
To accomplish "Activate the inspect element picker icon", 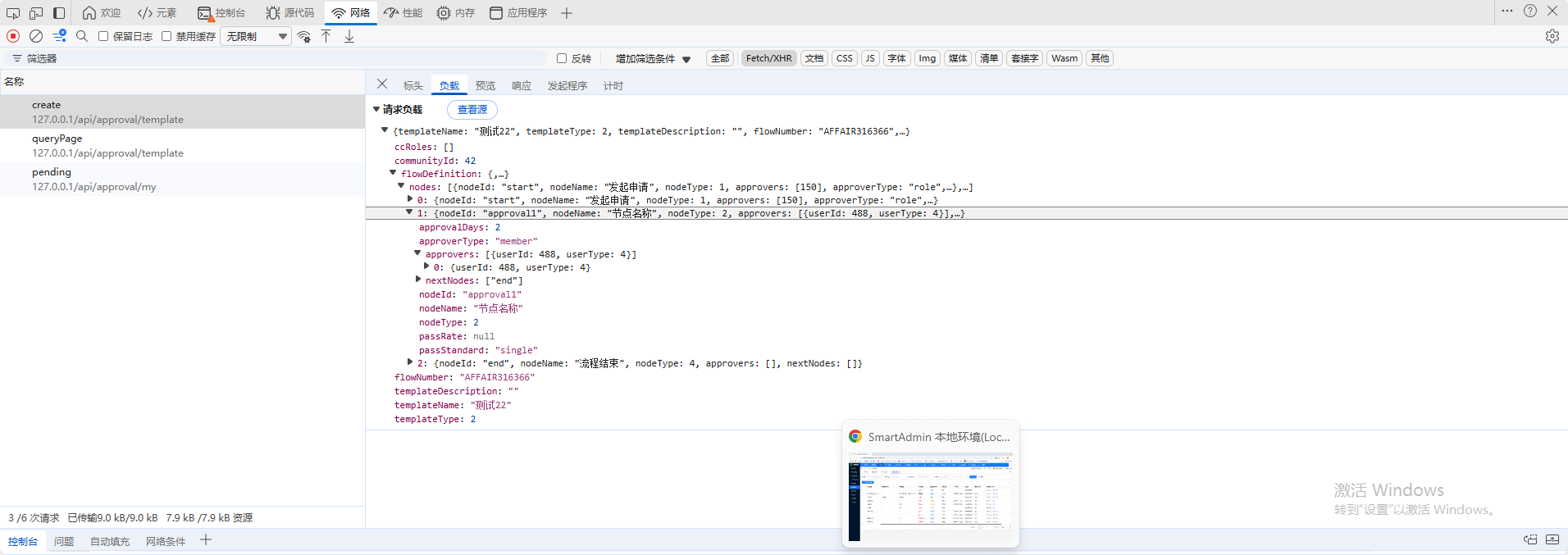I will tap(13, 13).
